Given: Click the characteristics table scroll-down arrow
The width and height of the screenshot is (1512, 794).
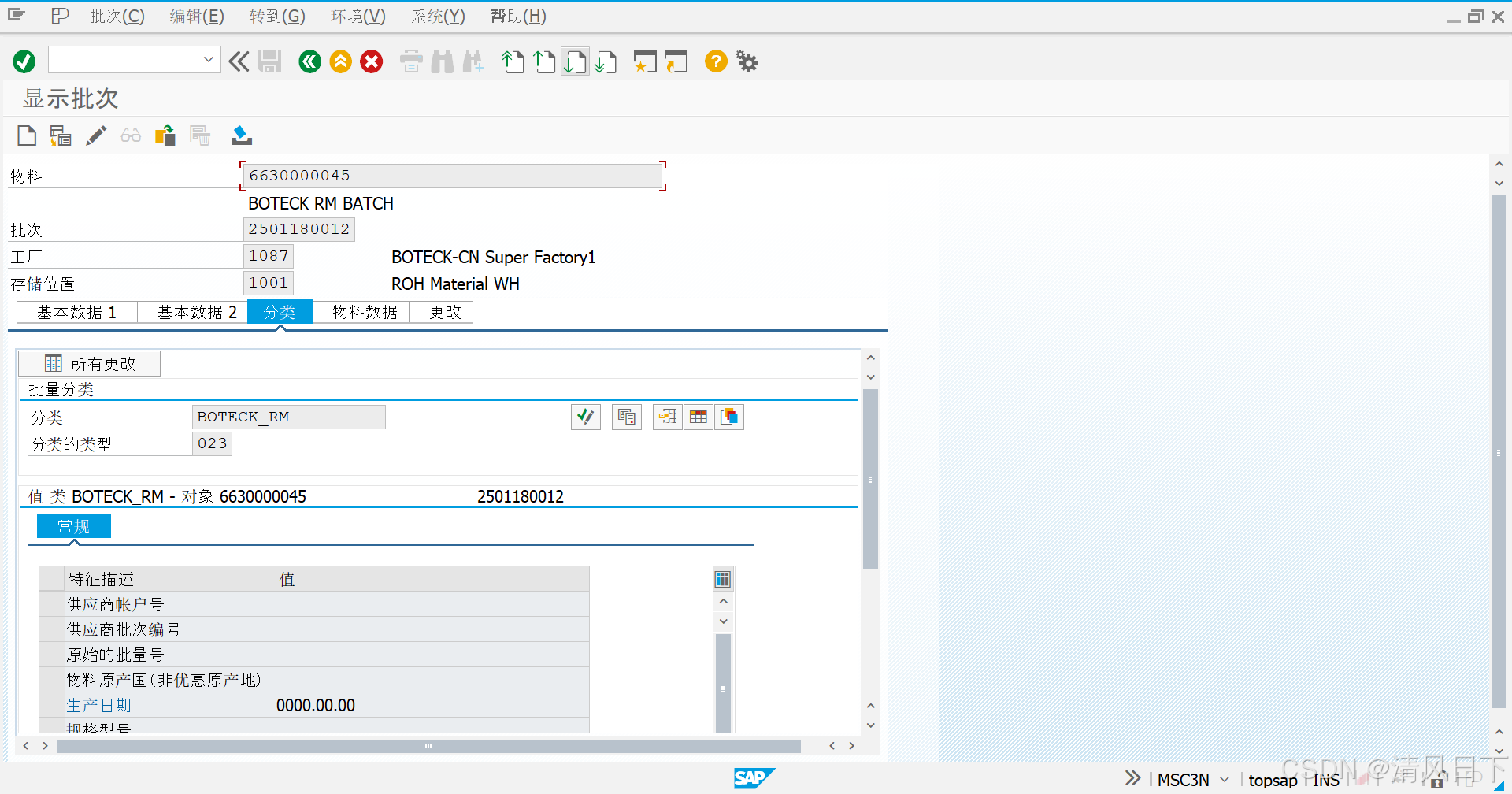Looking at the screenshot, I should pos(724,621).
